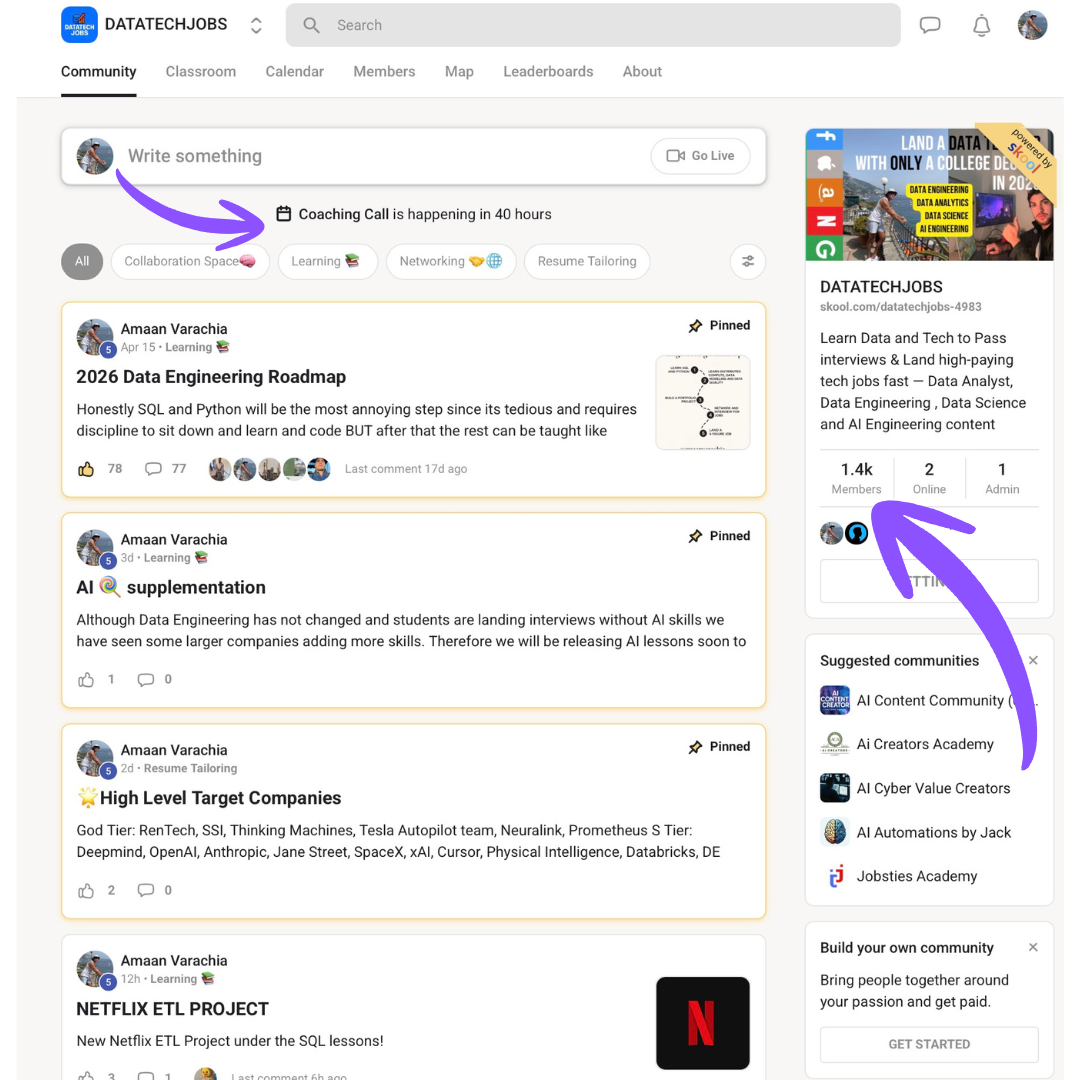Expand the community switcher chevrons
Screen dimensions: 1080x1080
(x=256, y=25)
